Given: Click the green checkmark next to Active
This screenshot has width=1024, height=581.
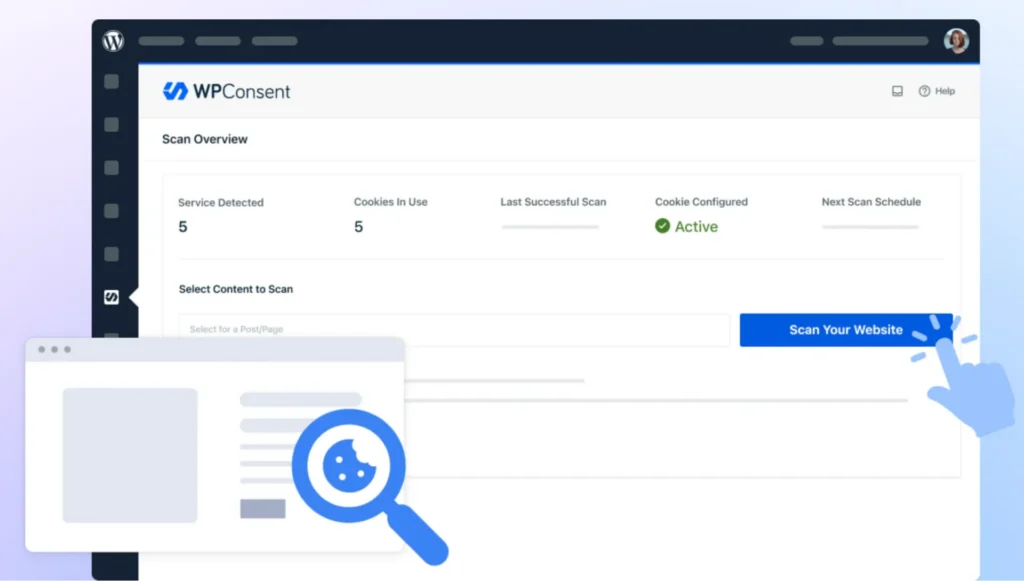Looking at the screenshot, I should (662, 226).
